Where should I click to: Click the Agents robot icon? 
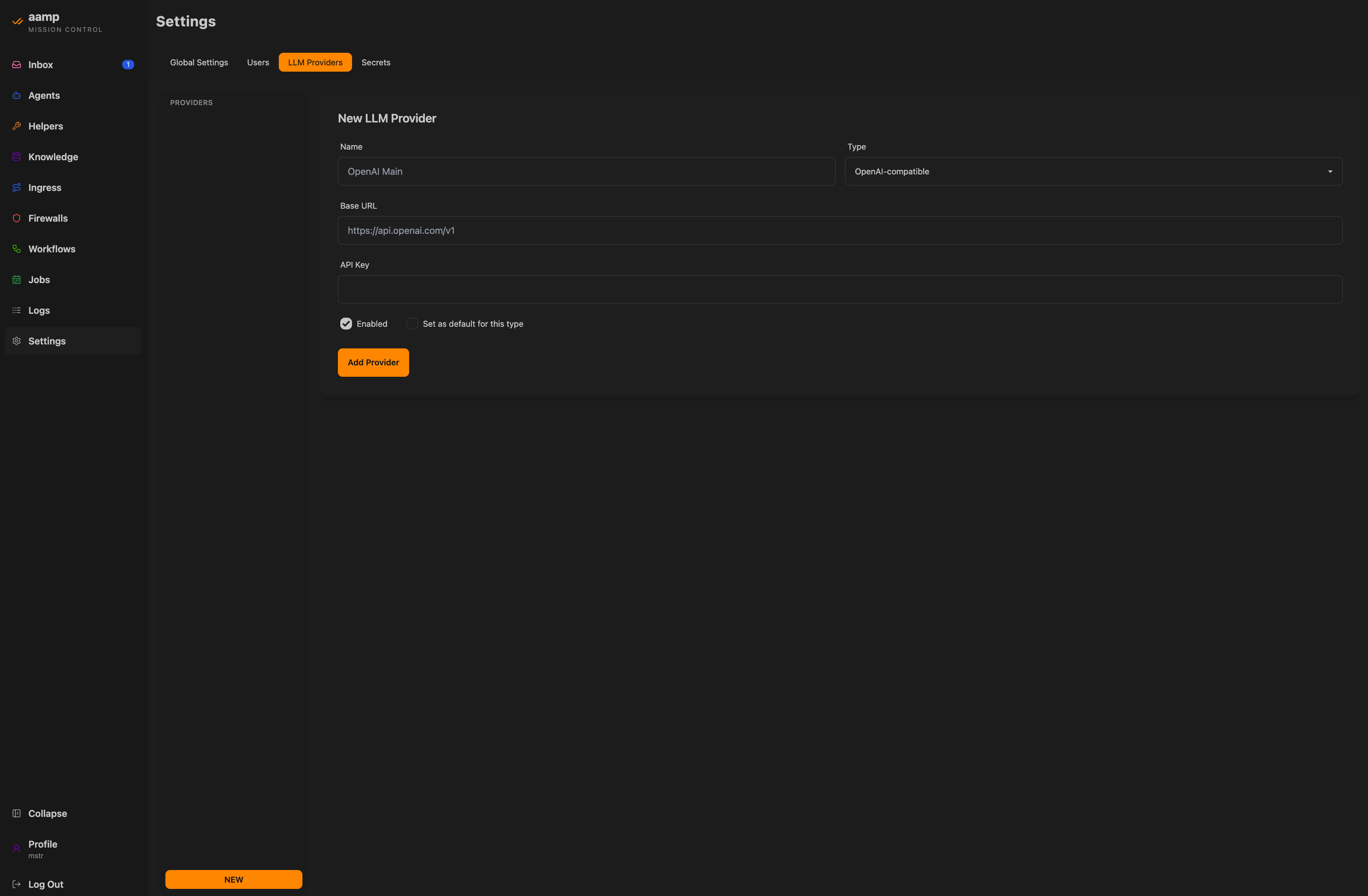(17, 95)
